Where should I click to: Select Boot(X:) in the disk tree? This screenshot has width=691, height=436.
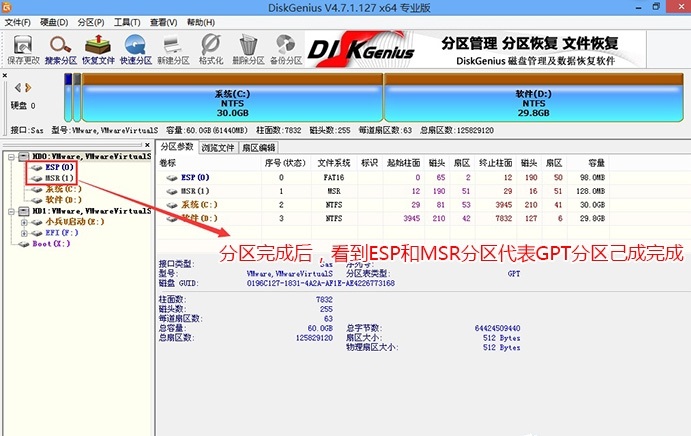(x=51, y=244)
